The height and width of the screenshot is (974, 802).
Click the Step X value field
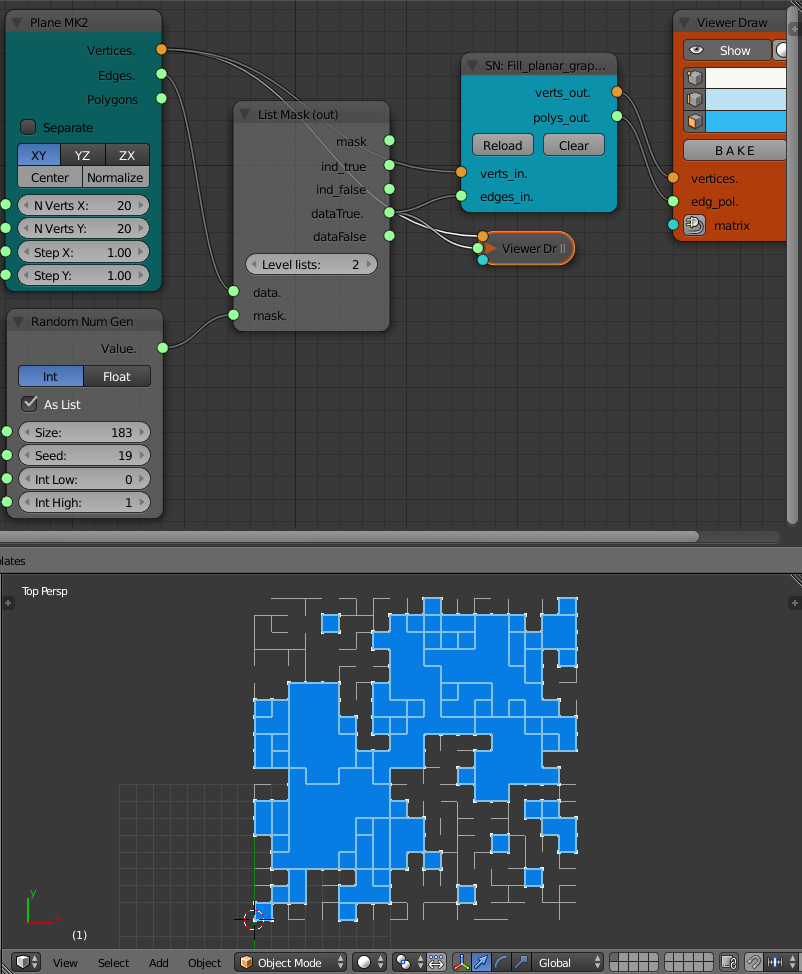84,252
